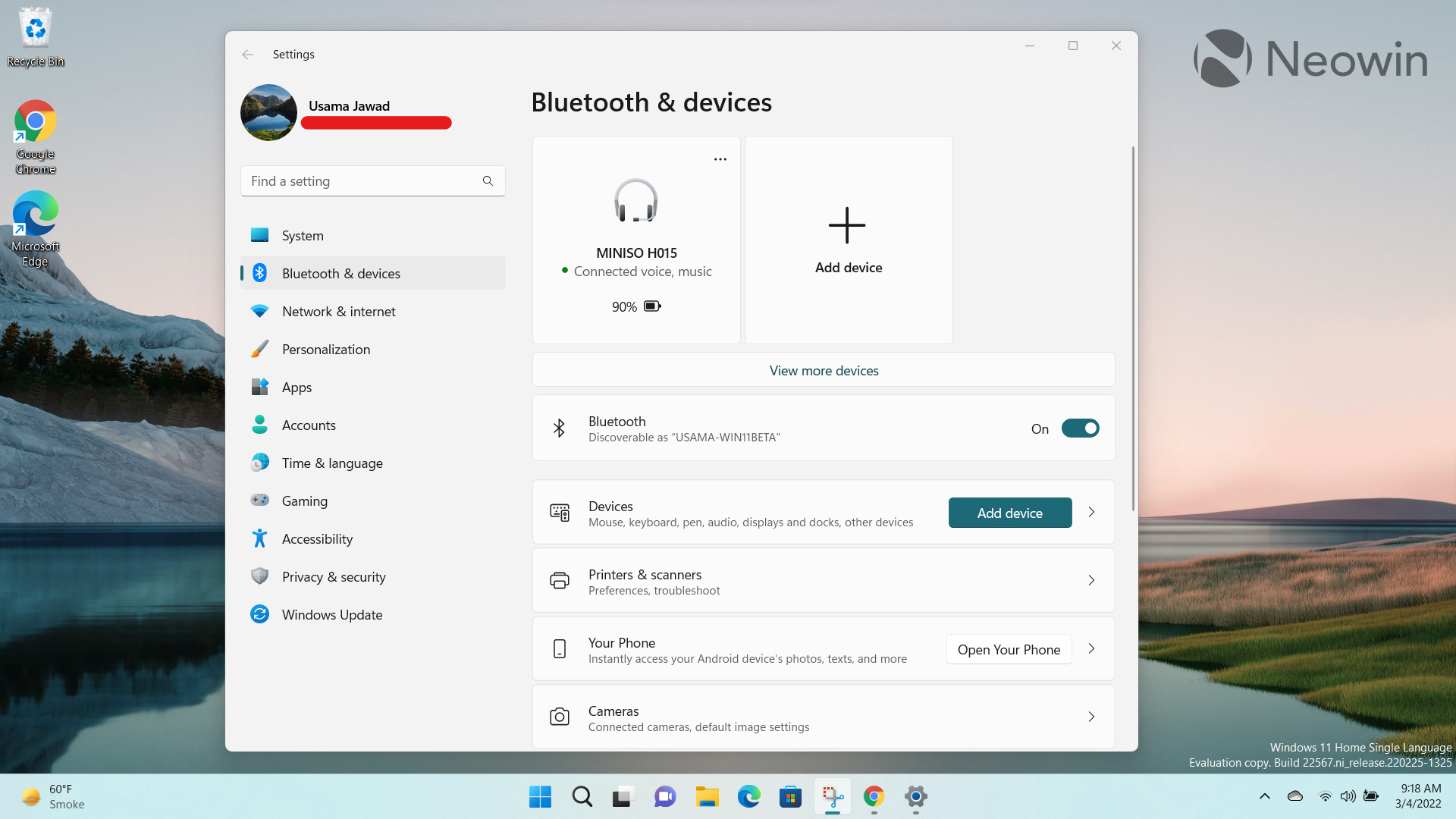Select the Microsoft Edge desktop shortcut
The width and height of the screenshot is (1456, 819).
(36, 229)
